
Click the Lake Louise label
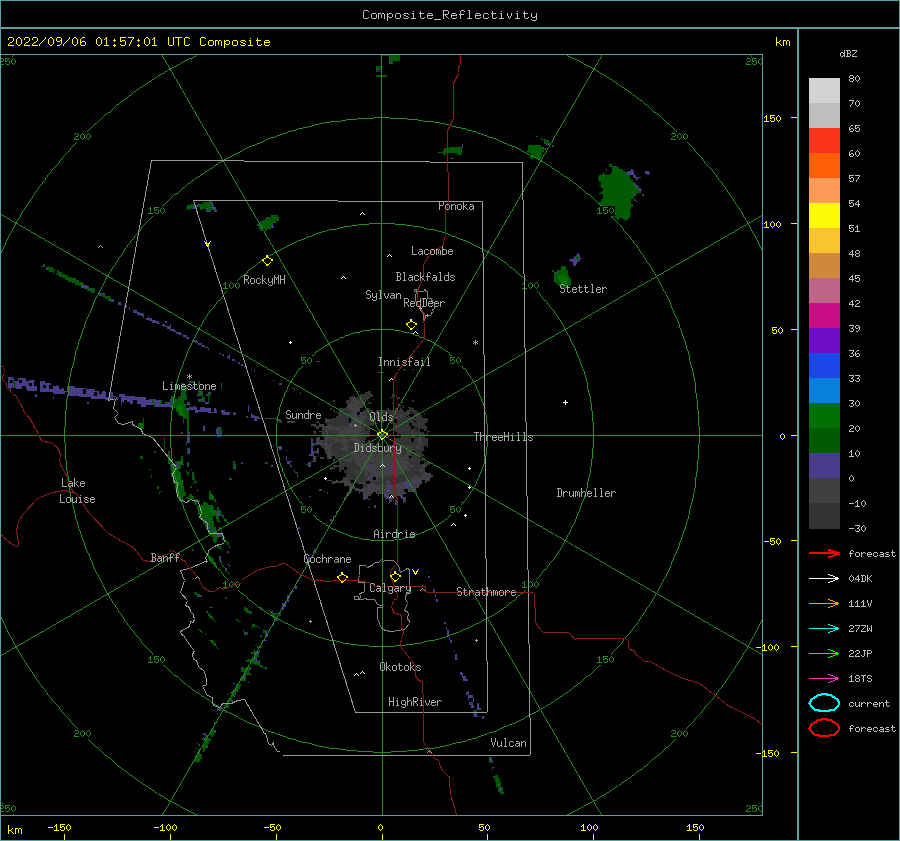77,491
